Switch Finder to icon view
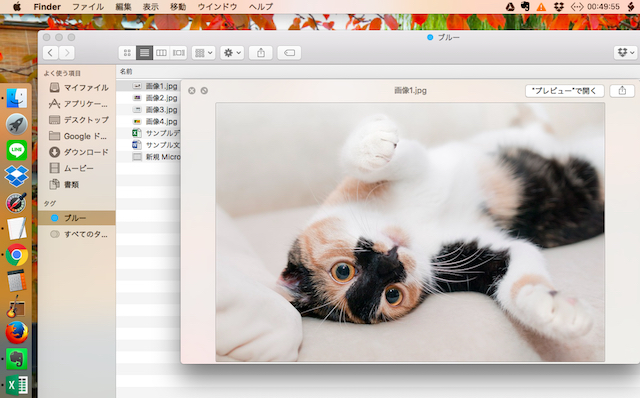 coord(127,53)
